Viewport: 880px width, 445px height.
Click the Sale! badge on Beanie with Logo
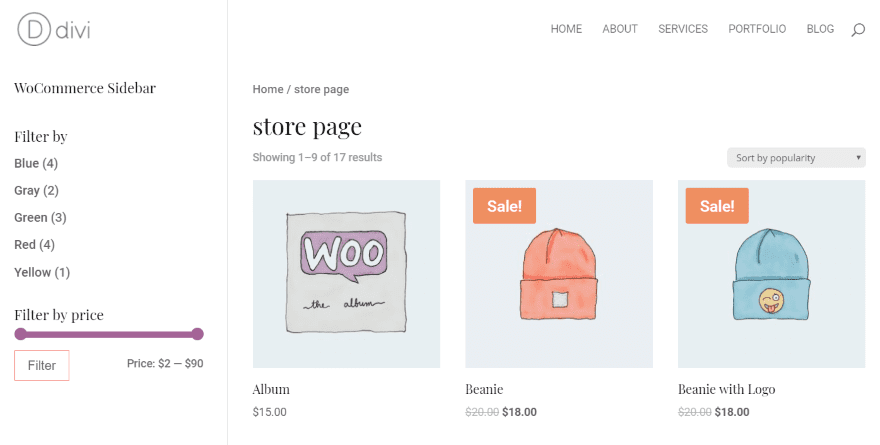(x=717, y=206)
